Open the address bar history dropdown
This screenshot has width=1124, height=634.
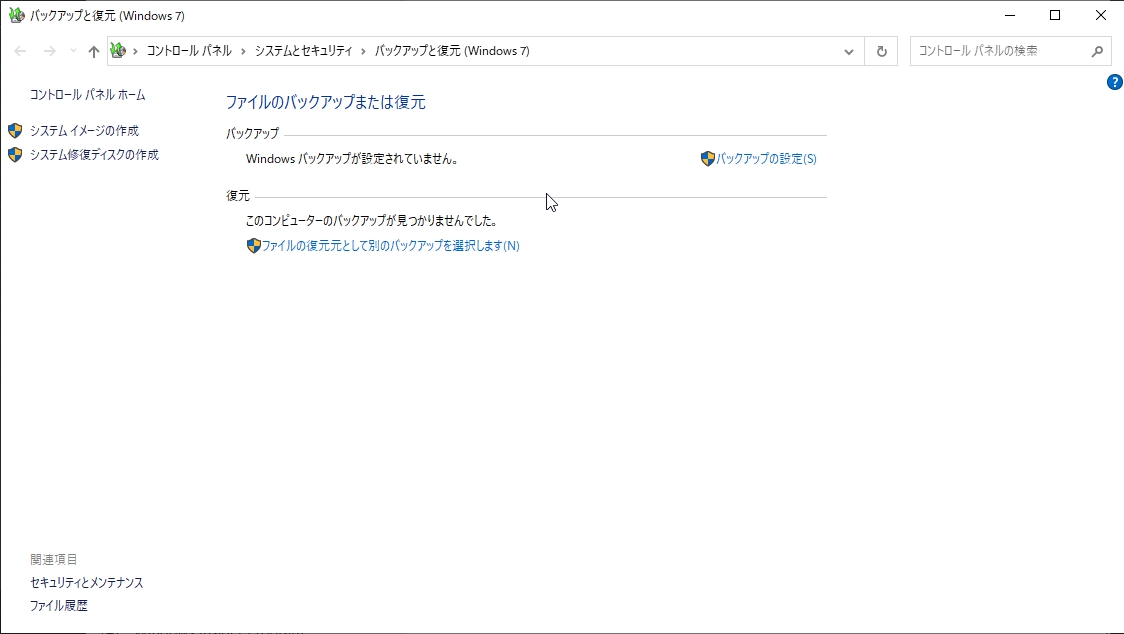pyautogui.click(x=848, y=50)
